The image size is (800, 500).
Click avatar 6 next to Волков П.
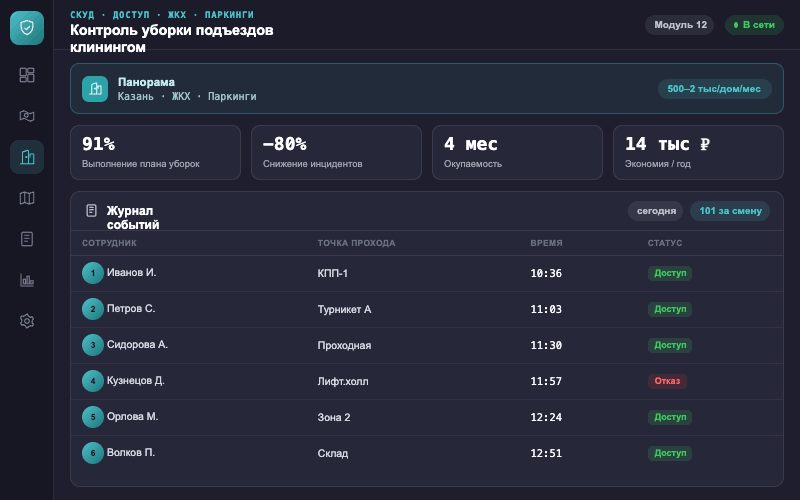[93, 453]
